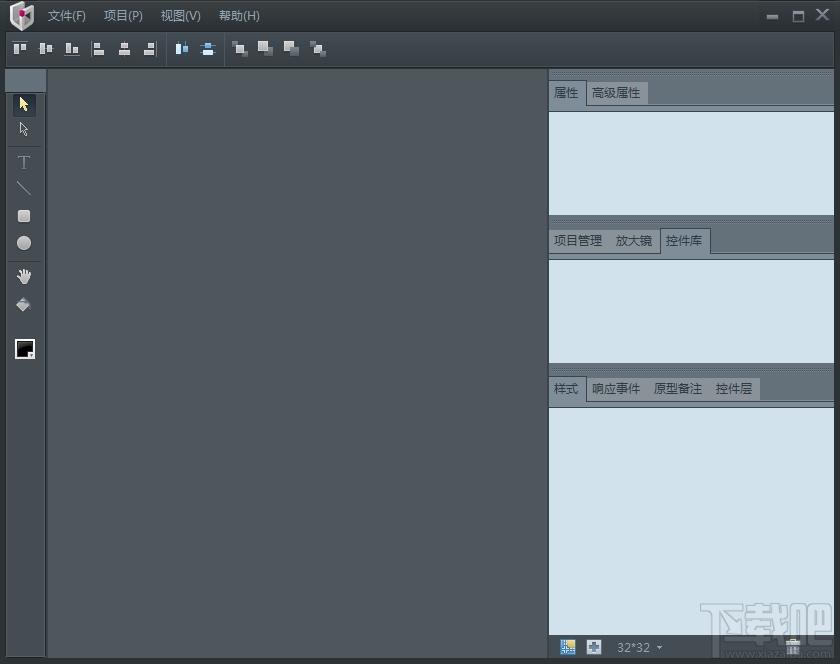This screenshot has height=664, width=840.
Task: Open the 视图(V) menu
Action: click(x=180, y=16)
